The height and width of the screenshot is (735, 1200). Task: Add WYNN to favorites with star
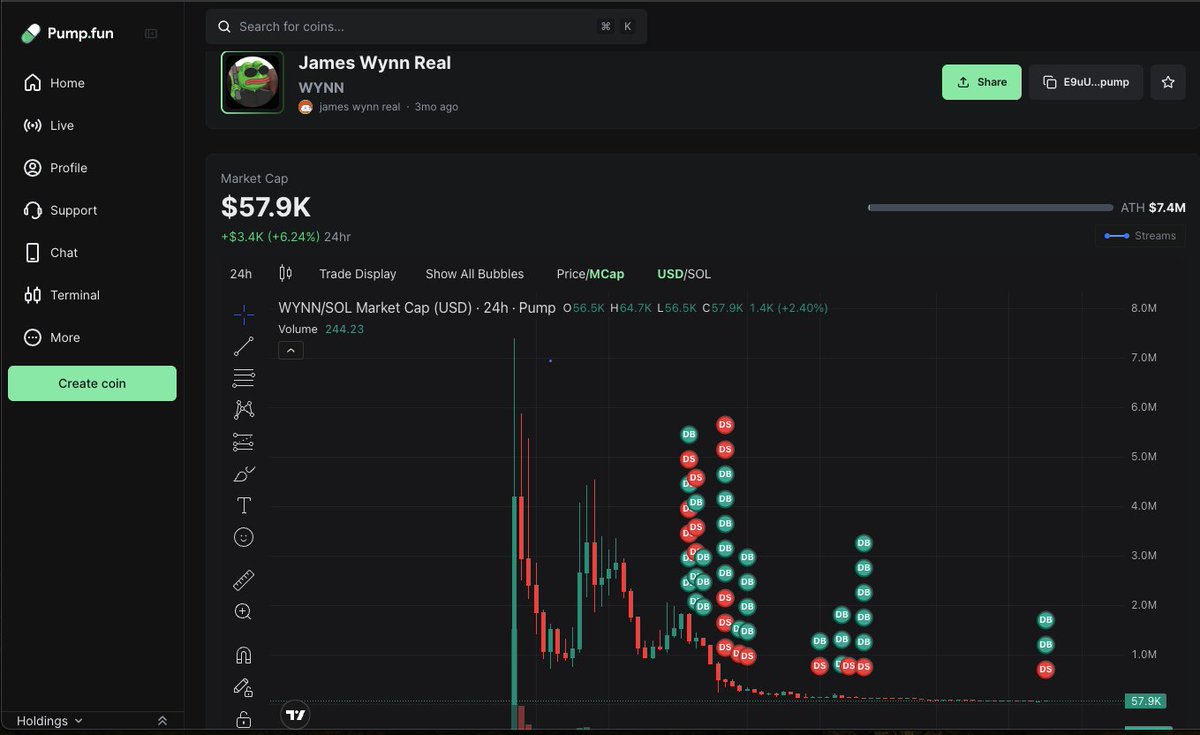[1168, 82]
